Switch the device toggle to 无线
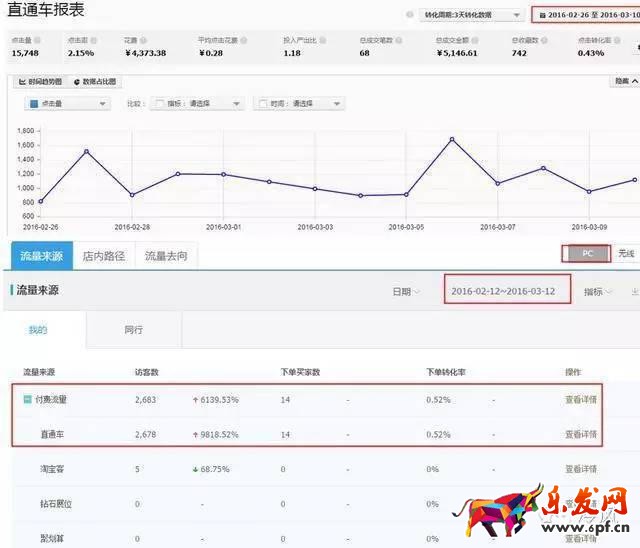 click(626, 254)
